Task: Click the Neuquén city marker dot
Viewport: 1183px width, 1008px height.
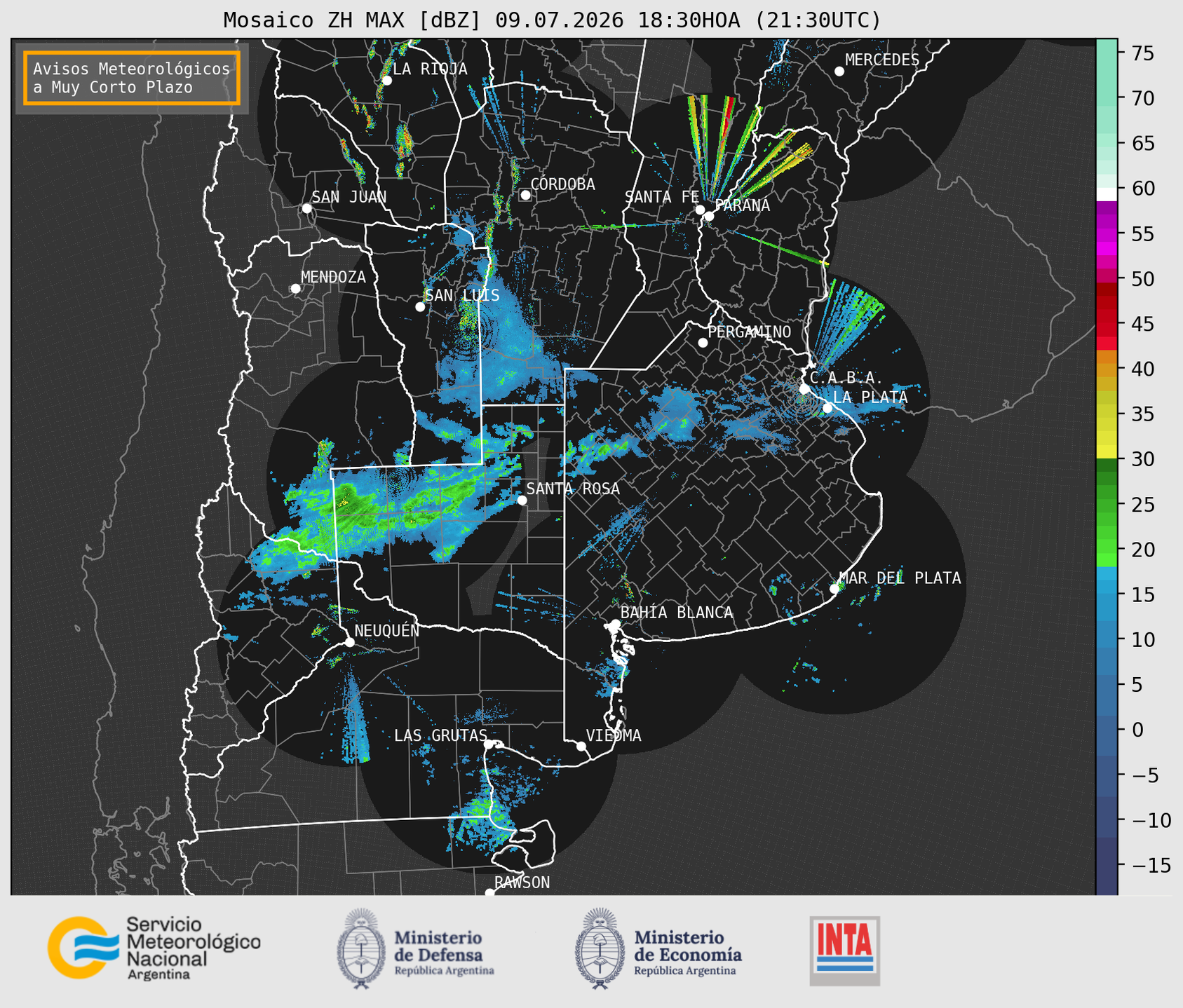Action: [x=349, y=642]
